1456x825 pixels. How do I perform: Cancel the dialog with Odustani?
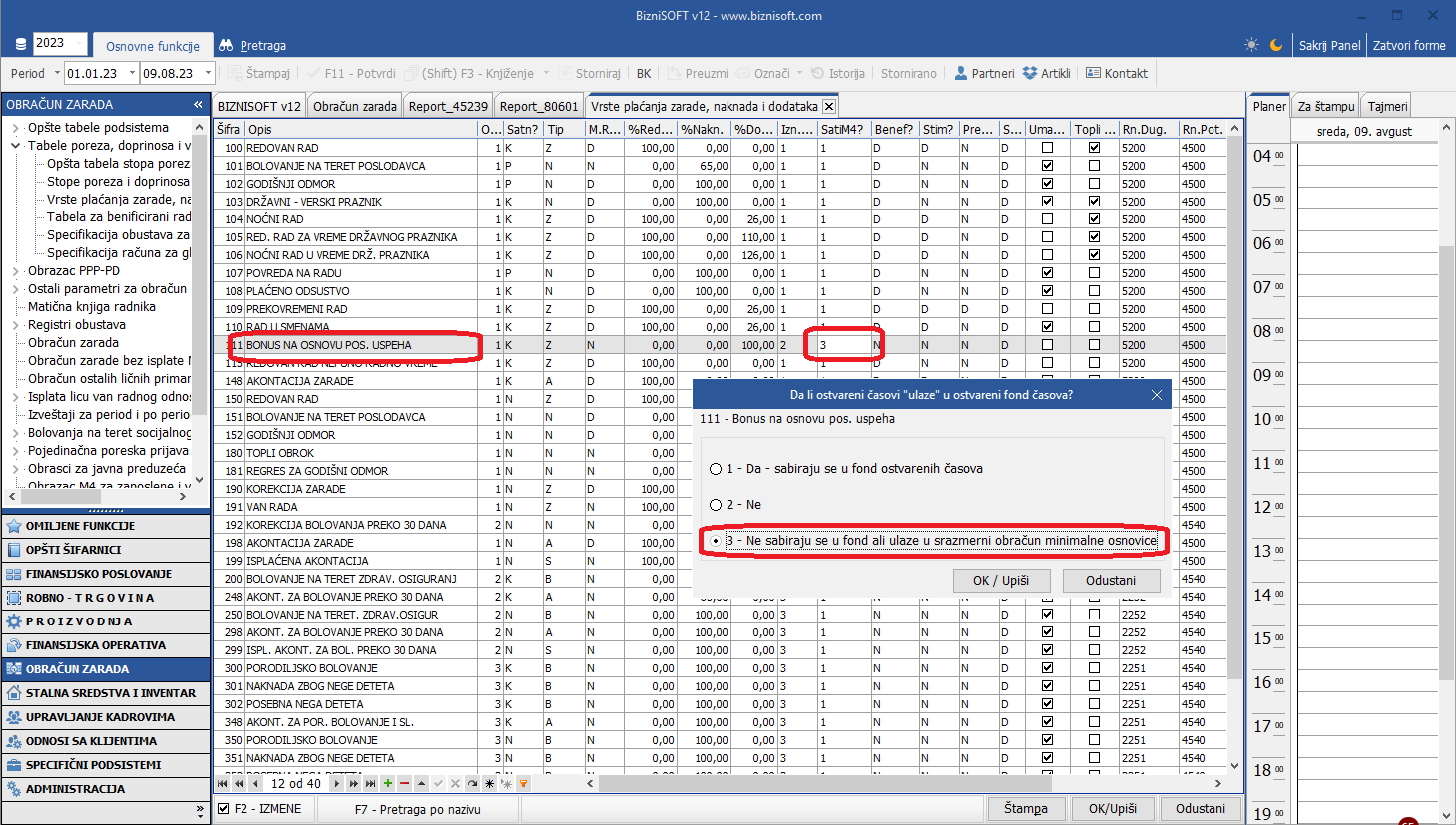coord(1110,580)
